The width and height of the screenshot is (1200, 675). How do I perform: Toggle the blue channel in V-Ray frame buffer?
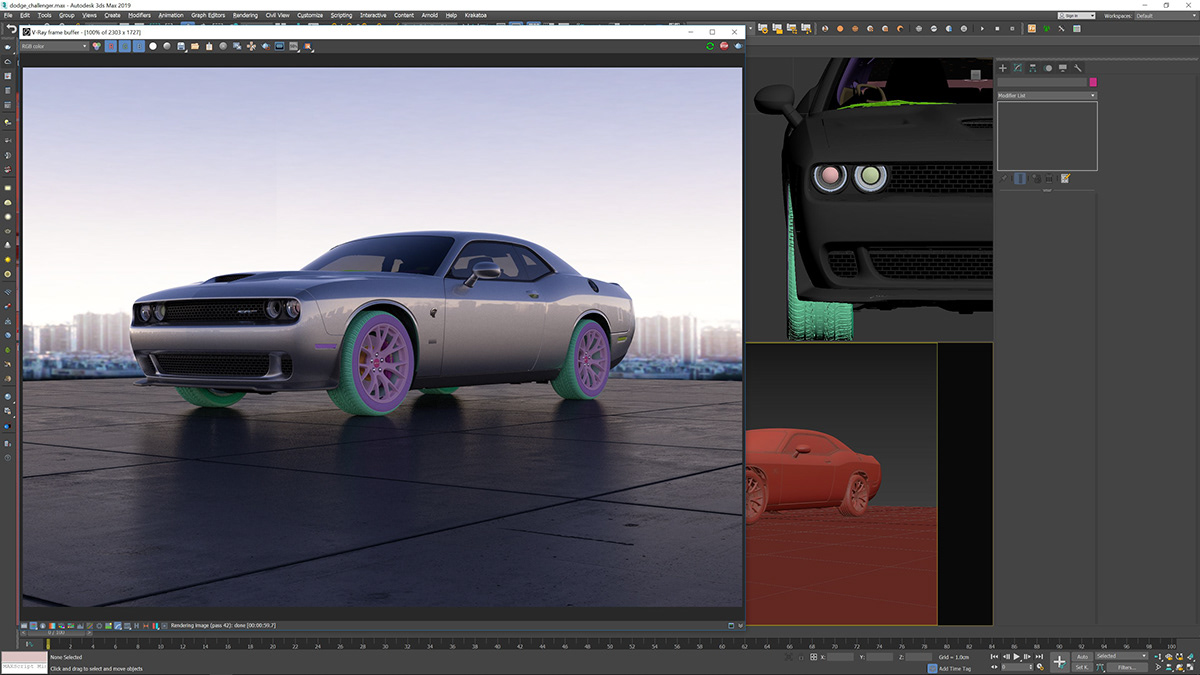click(x=139, y=46)
